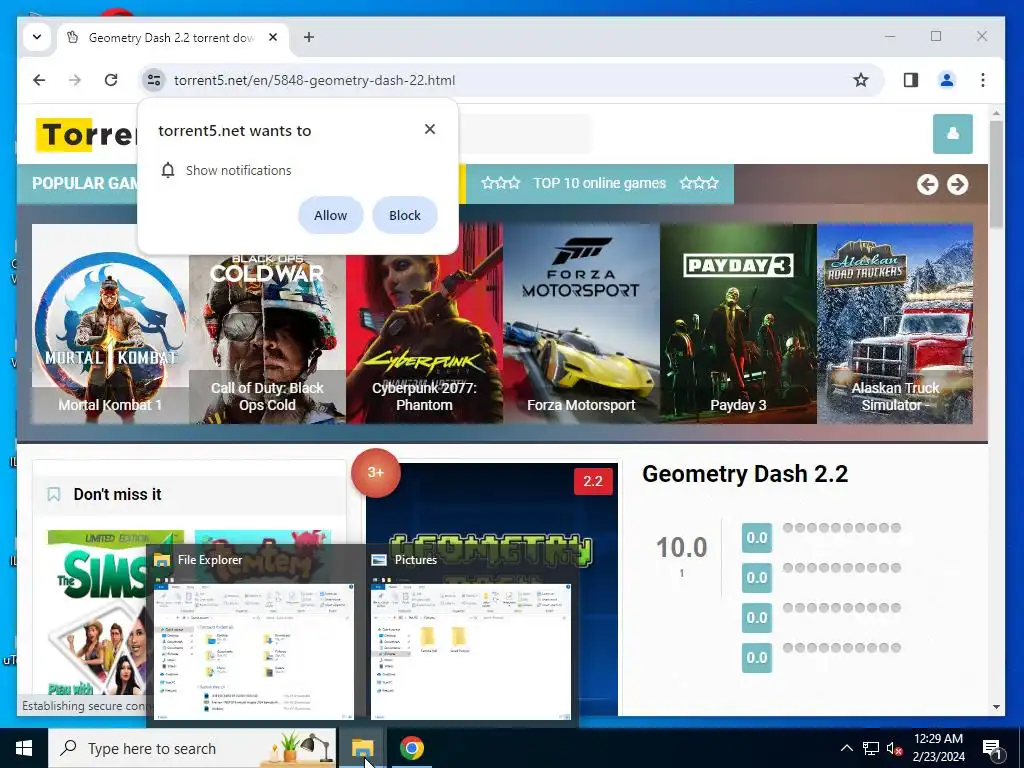Click the browser back arrow
The height and width of the screenshot is (768, 1024).
[x=39, y=80]
